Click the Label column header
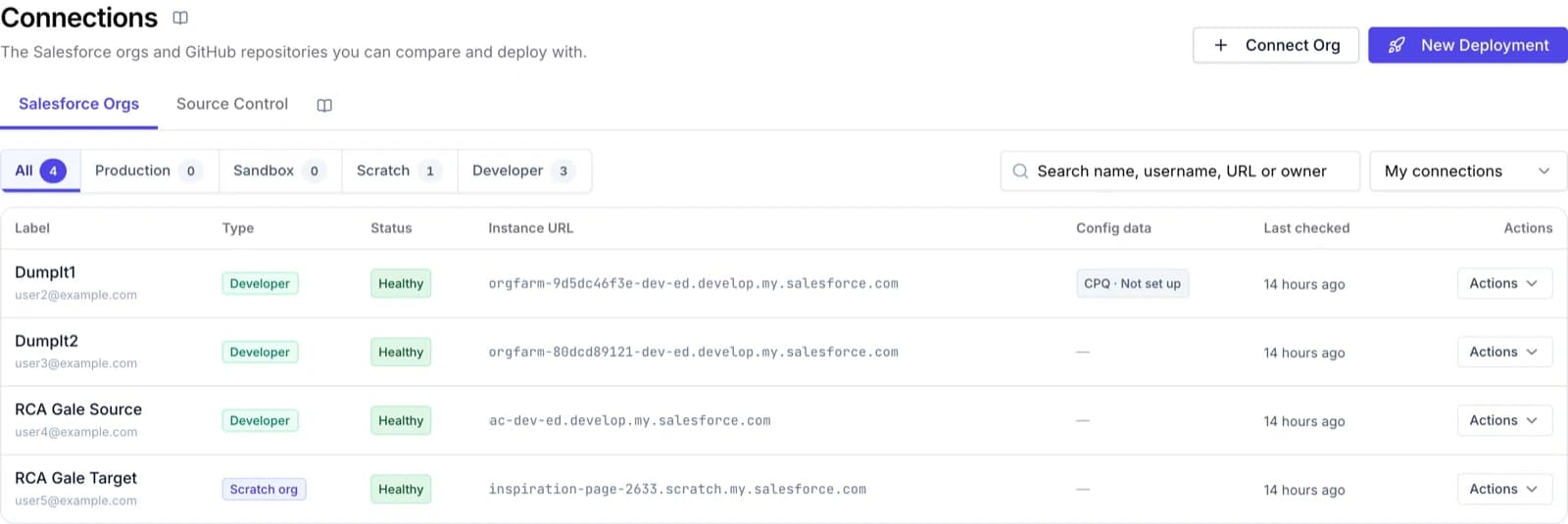The height and width of the screenshot is (524, 1568). pos(32,228)
